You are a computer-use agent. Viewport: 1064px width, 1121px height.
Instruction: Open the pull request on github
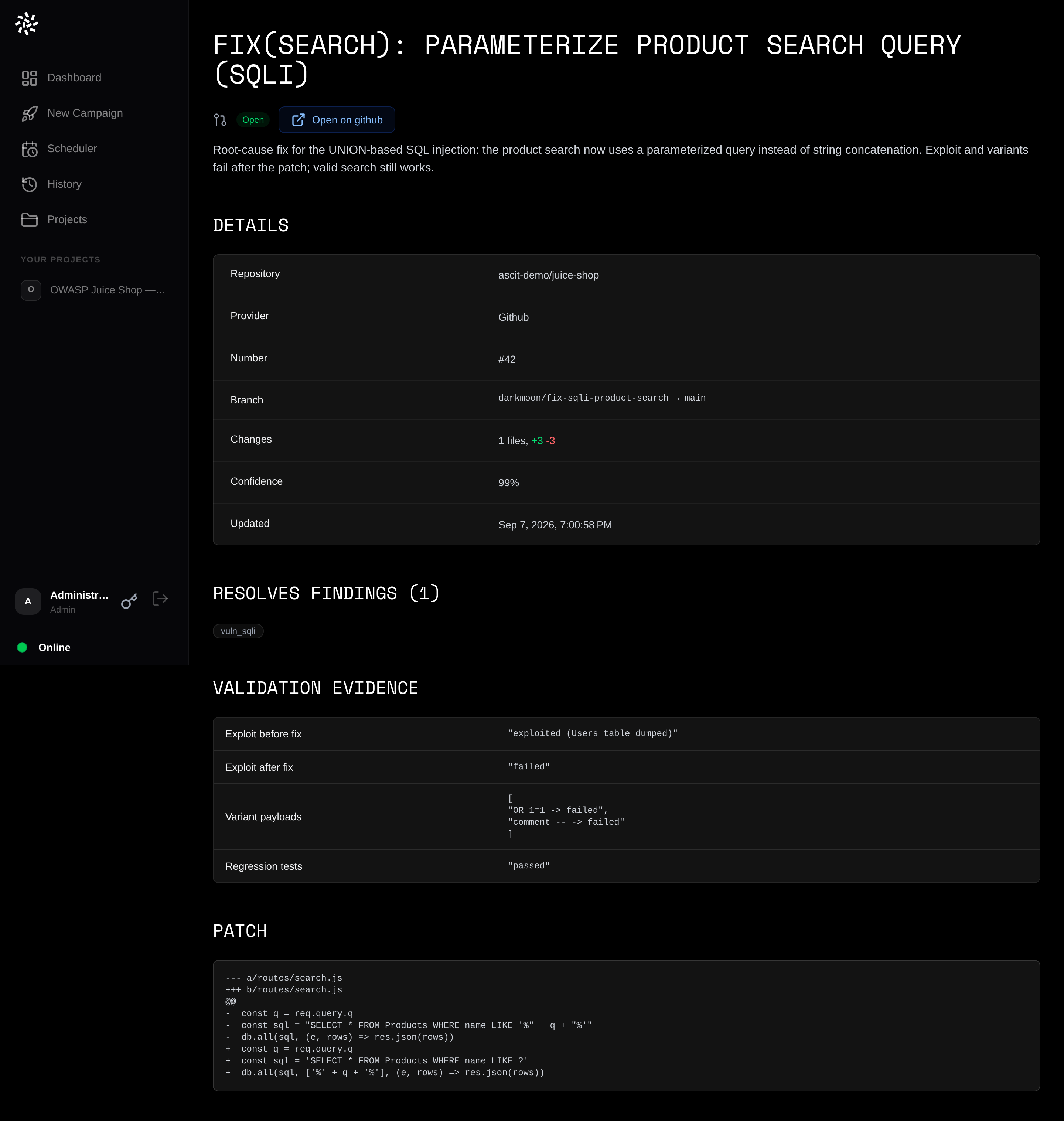[x=337, y=120]
